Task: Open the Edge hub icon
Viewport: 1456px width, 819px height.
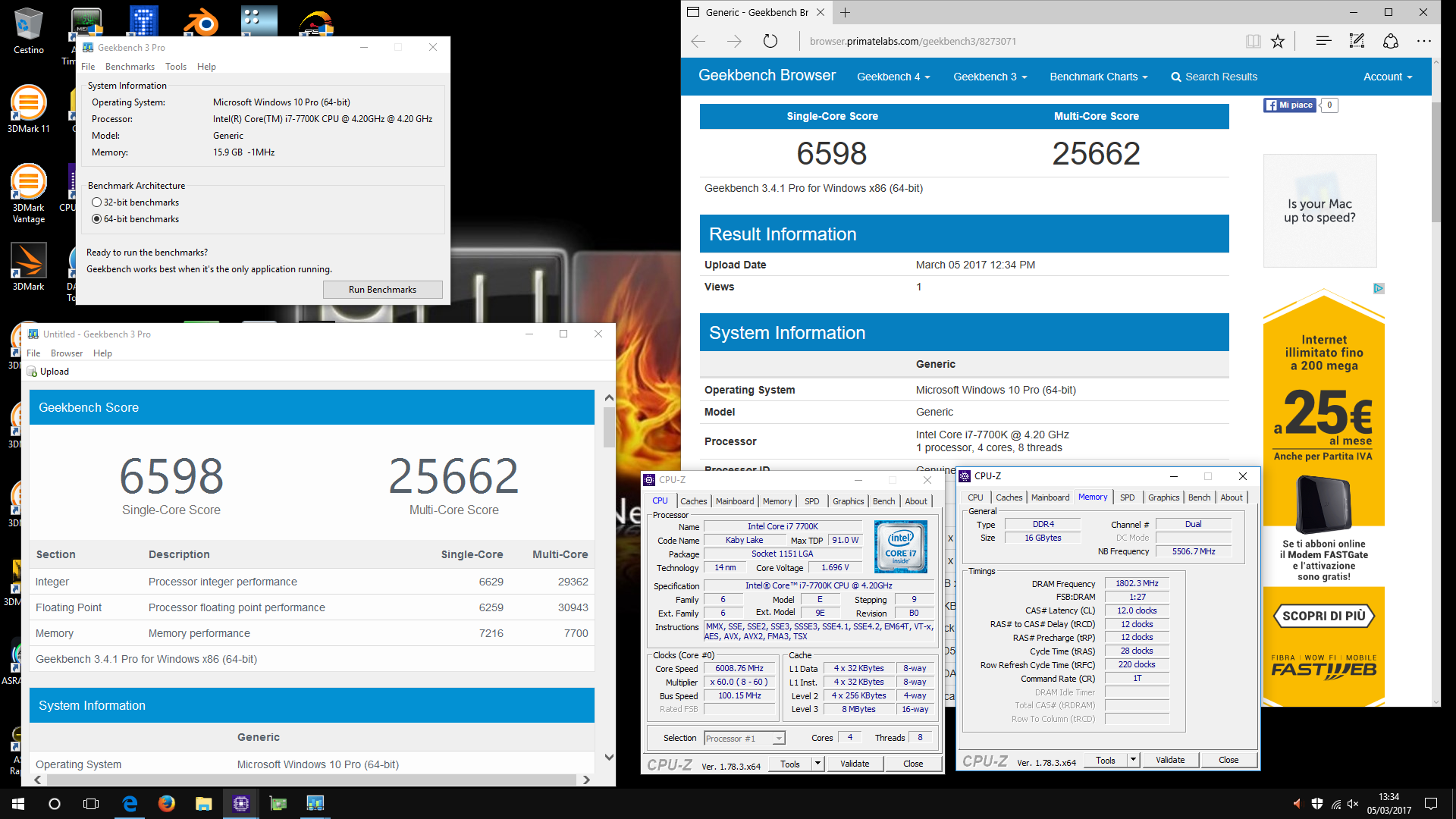Action: (1323, 41)
